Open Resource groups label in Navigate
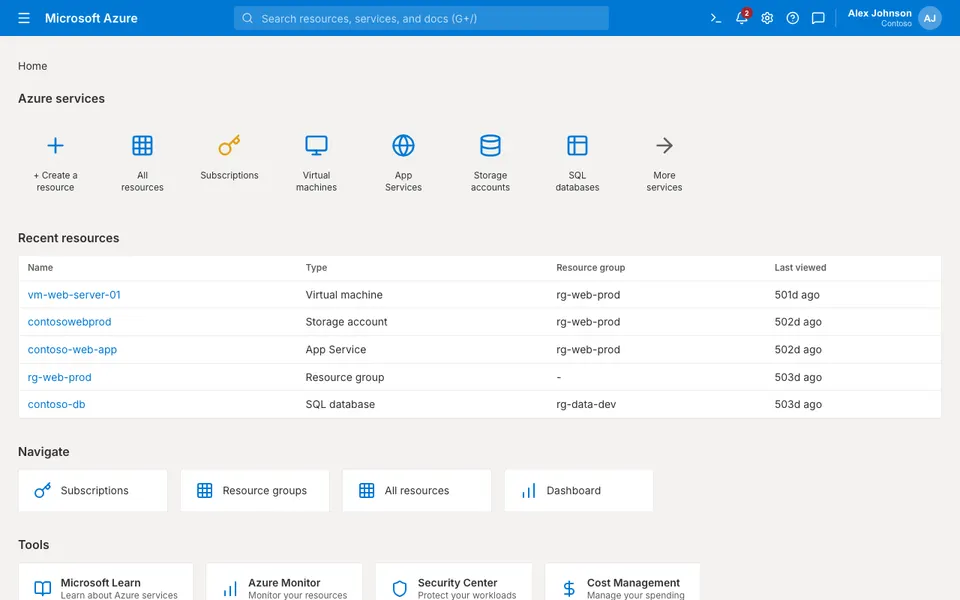 coord(264,490)
